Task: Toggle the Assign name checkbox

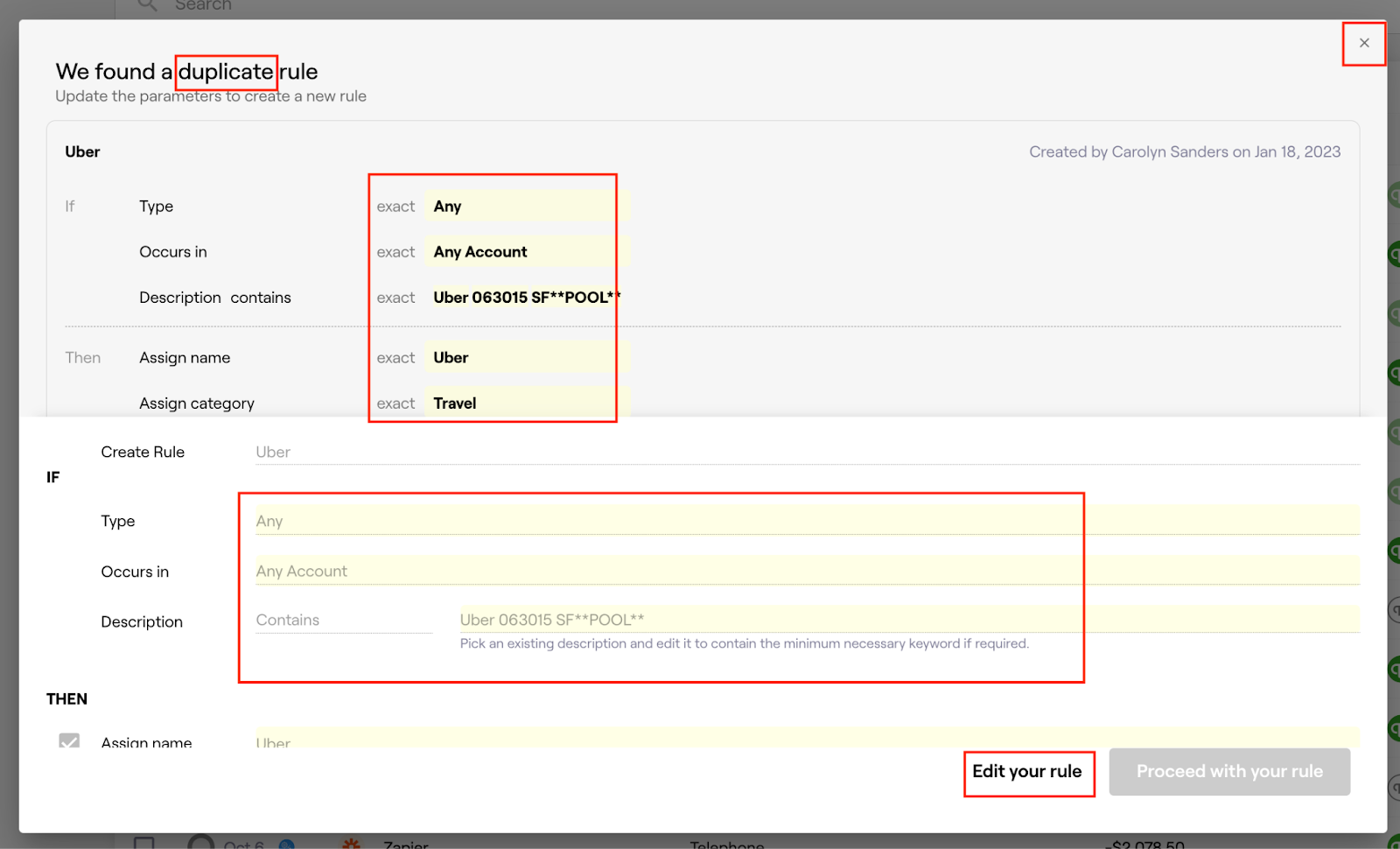Action: (x=69, y=741)
